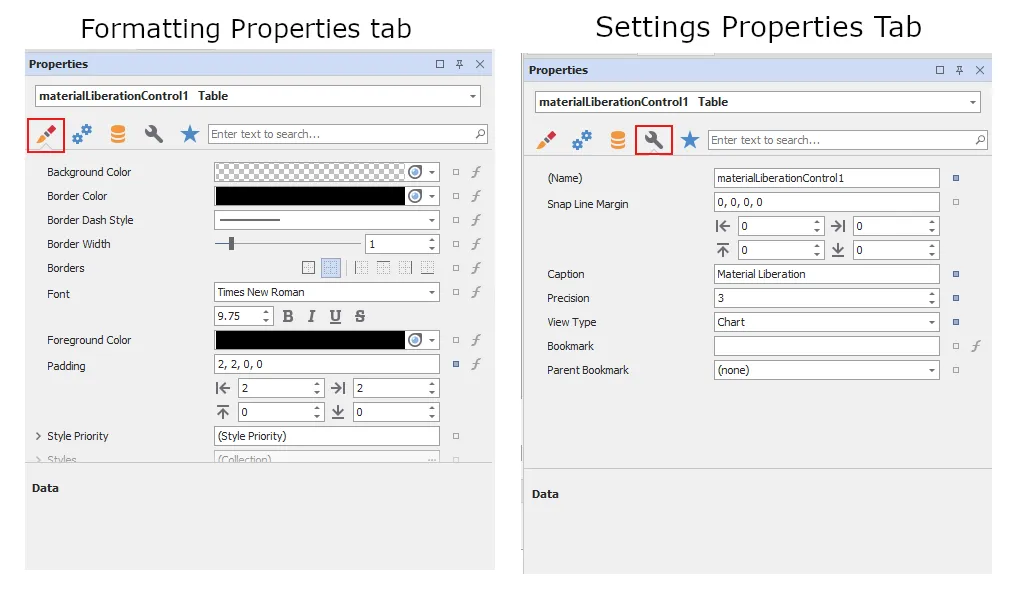This screenshot has width=1020, height=603.
Task: Click Precision property marker square
Action: click(956, 298)
